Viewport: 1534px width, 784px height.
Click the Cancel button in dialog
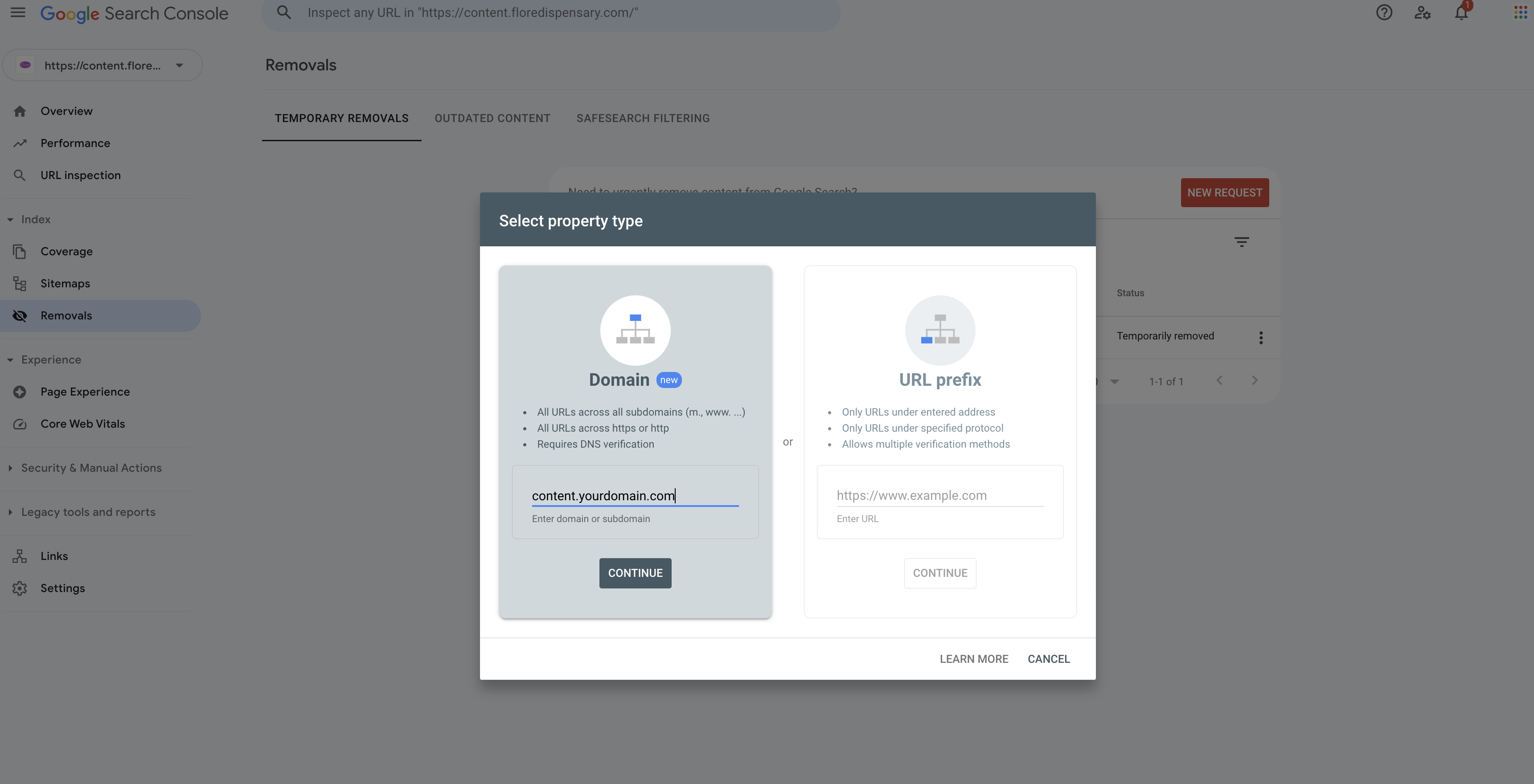click(1048, 659)
